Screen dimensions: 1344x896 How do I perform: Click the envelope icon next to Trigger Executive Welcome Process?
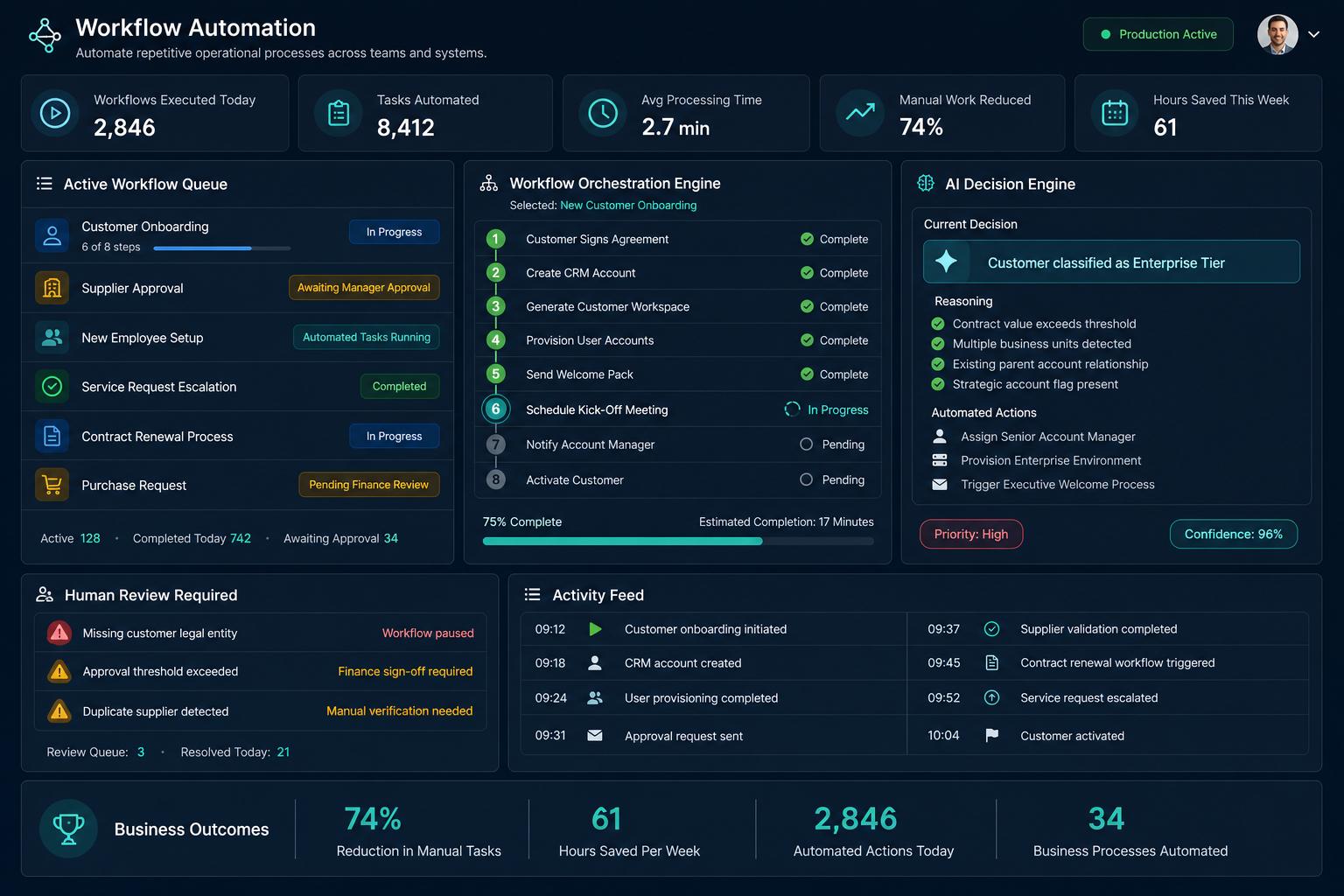(x=940, y=485)
